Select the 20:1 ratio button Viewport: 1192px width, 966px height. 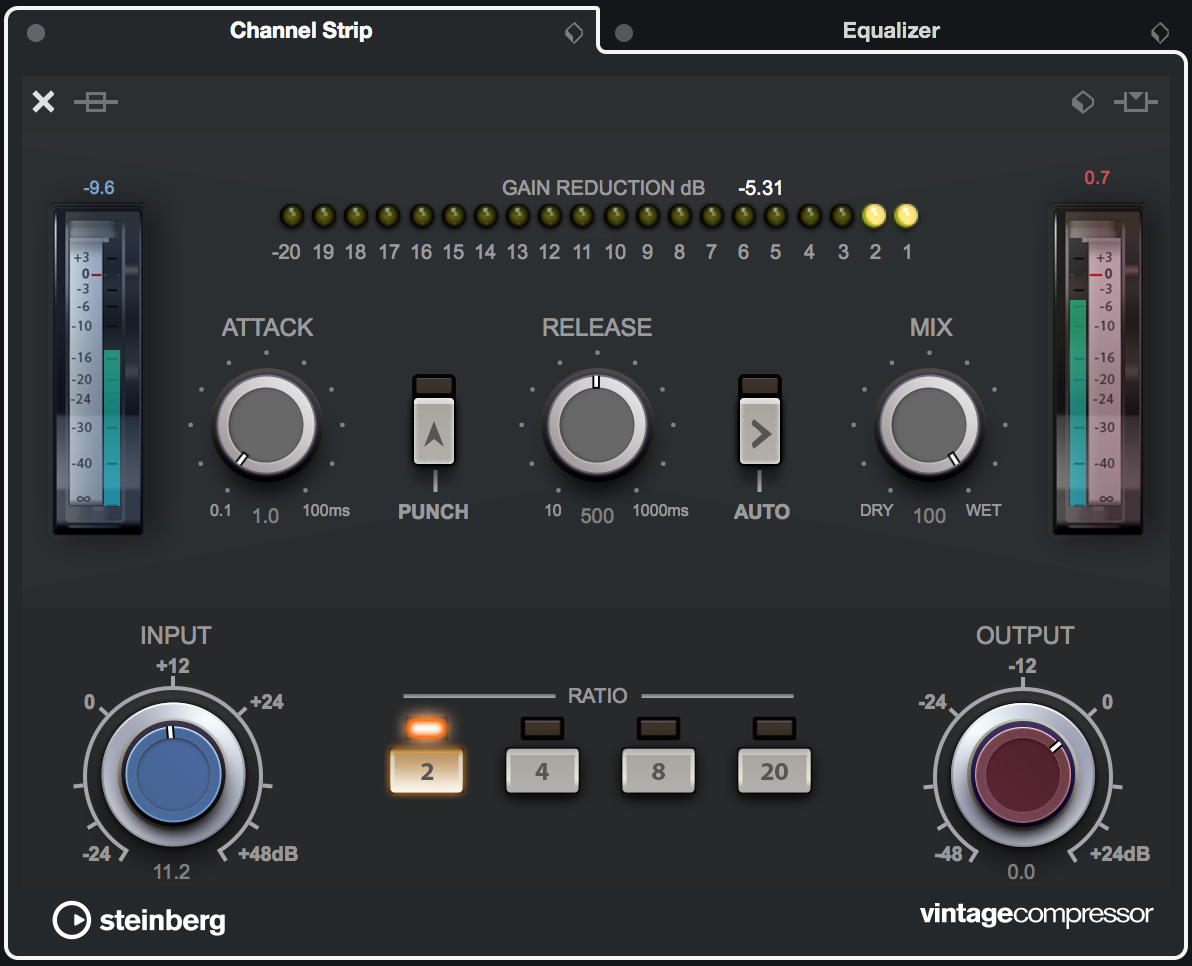[773, 770]
